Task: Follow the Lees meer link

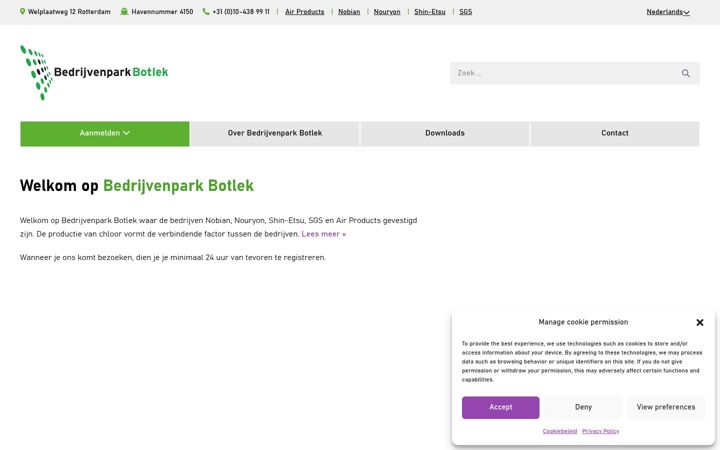Action: pos(324,234)
